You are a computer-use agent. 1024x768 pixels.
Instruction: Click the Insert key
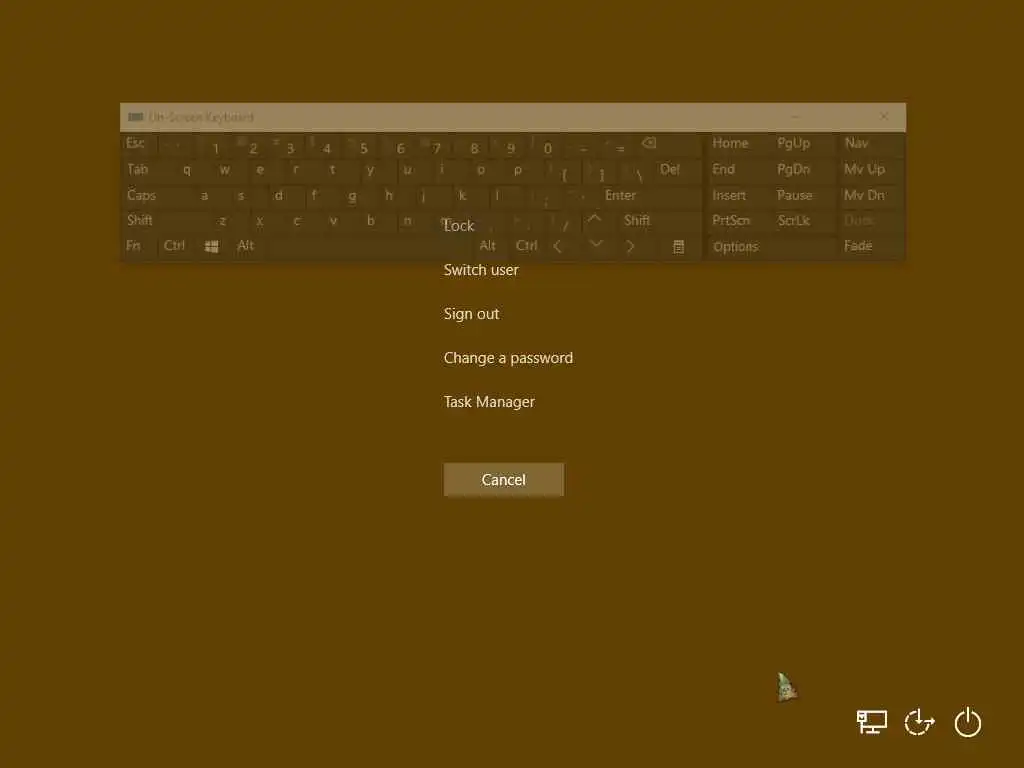pos(729,195)
